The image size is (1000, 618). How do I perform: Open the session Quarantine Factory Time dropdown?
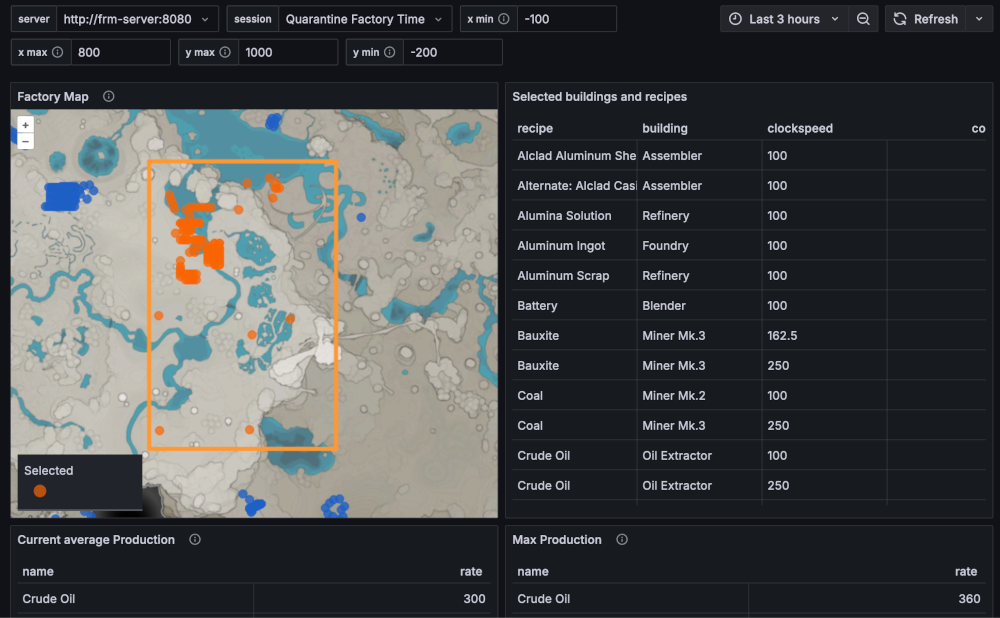point(365,19)
